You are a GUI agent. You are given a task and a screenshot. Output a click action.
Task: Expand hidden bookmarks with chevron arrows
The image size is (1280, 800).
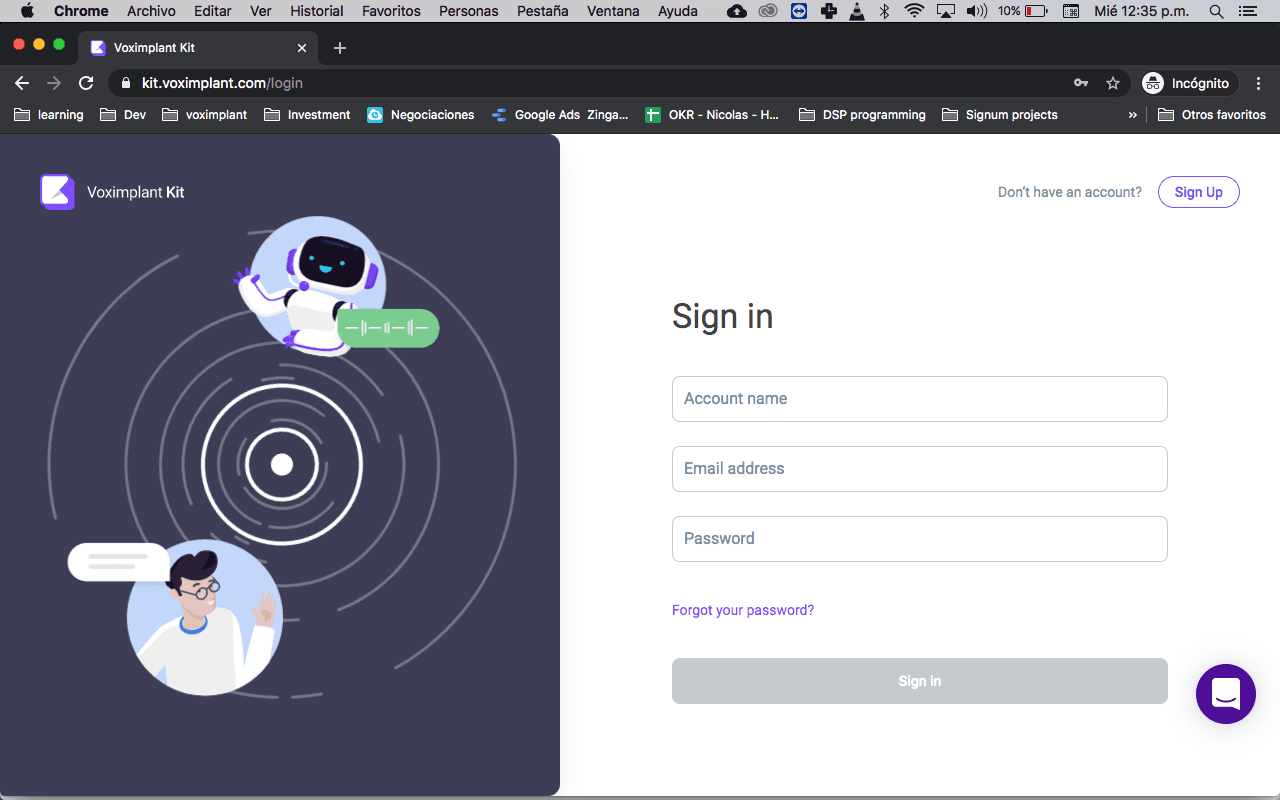pyautogui.click(x=1132, y=115)
